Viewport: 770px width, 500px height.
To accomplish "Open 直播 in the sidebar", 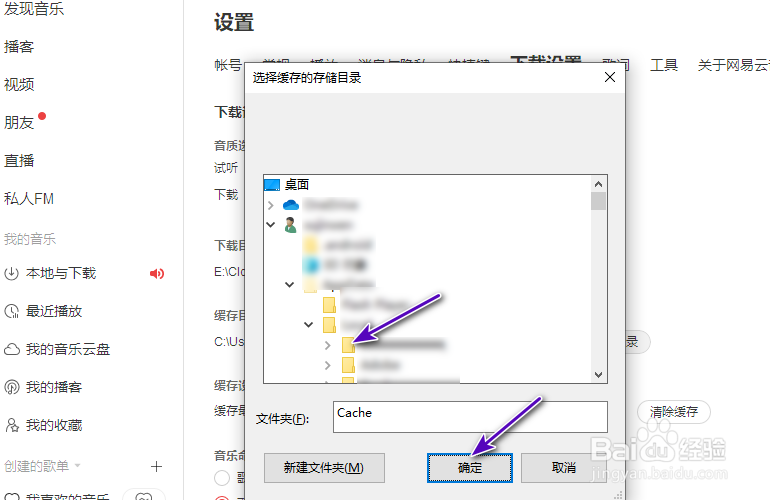I will click(x=19, y=161).
